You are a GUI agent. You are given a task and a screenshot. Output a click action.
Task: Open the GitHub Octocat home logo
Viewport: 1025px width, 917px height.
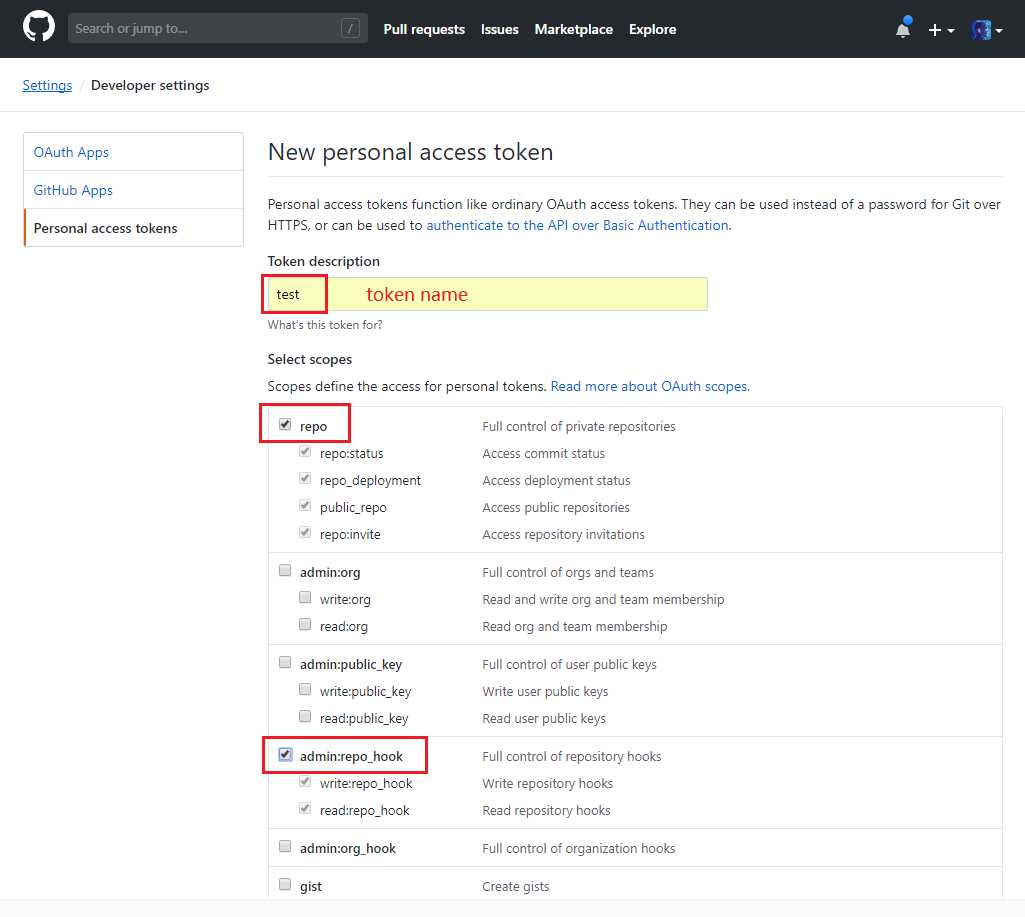[39, 28]
